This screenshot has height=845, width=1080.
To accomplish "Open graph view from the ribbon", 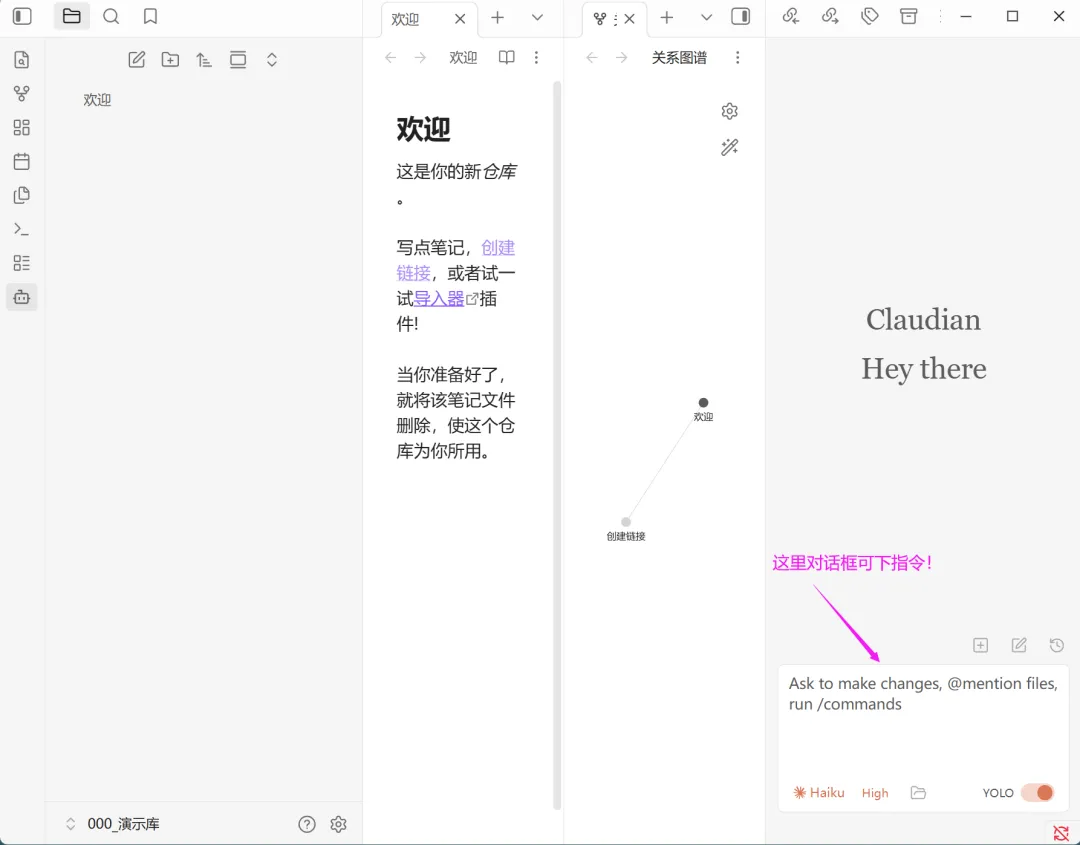I will (21, 94).
